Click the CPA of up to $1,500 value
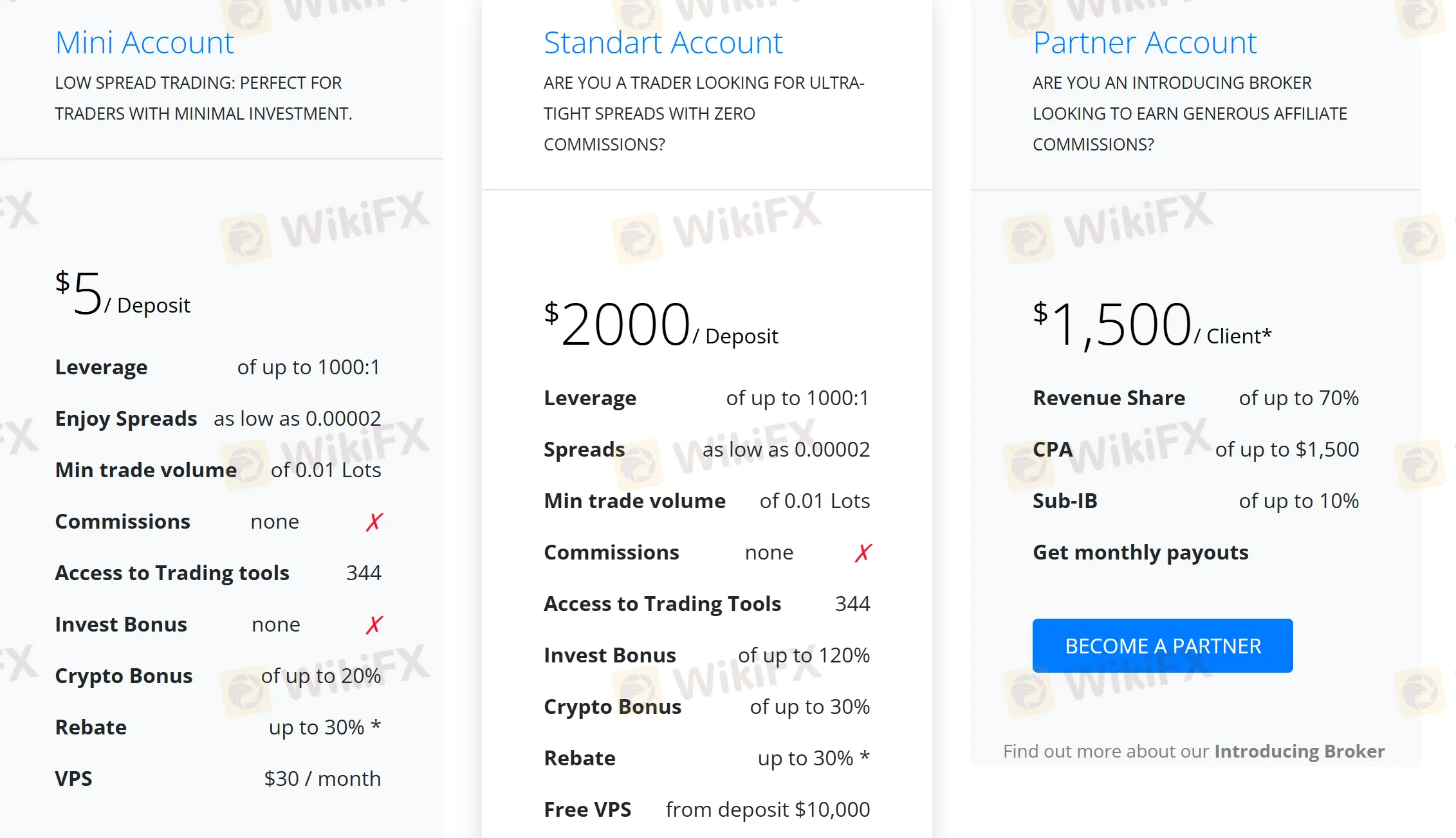Image resolution: width=1456 pixels, height=838 pixels. (1287, 450)
